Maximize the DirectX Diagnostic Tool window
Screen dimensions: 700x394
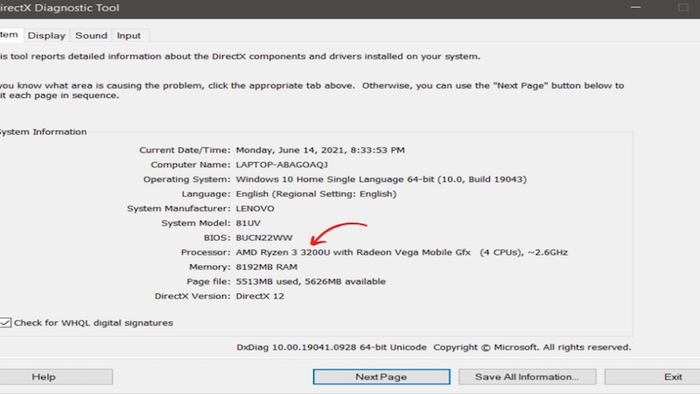pyautogui.click(x=683, y=8)
